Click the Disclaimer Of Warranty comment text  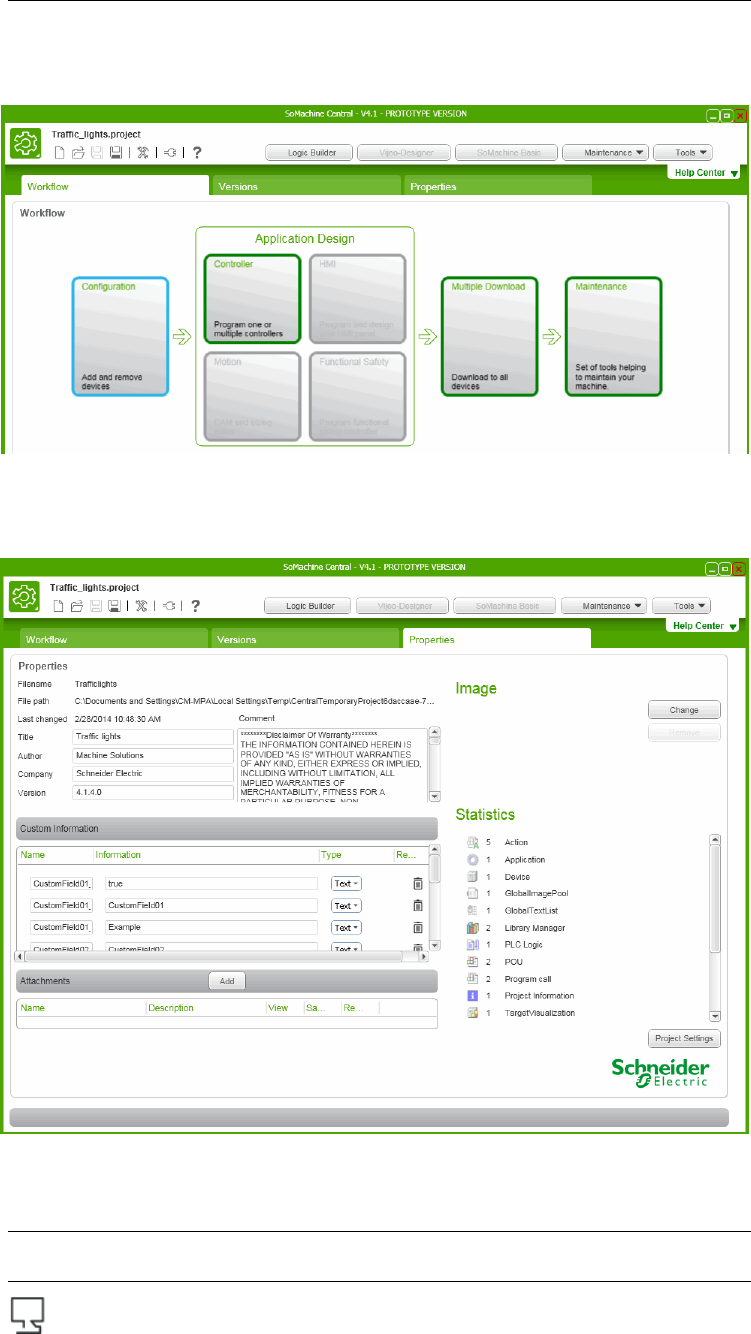coord(333,764)
